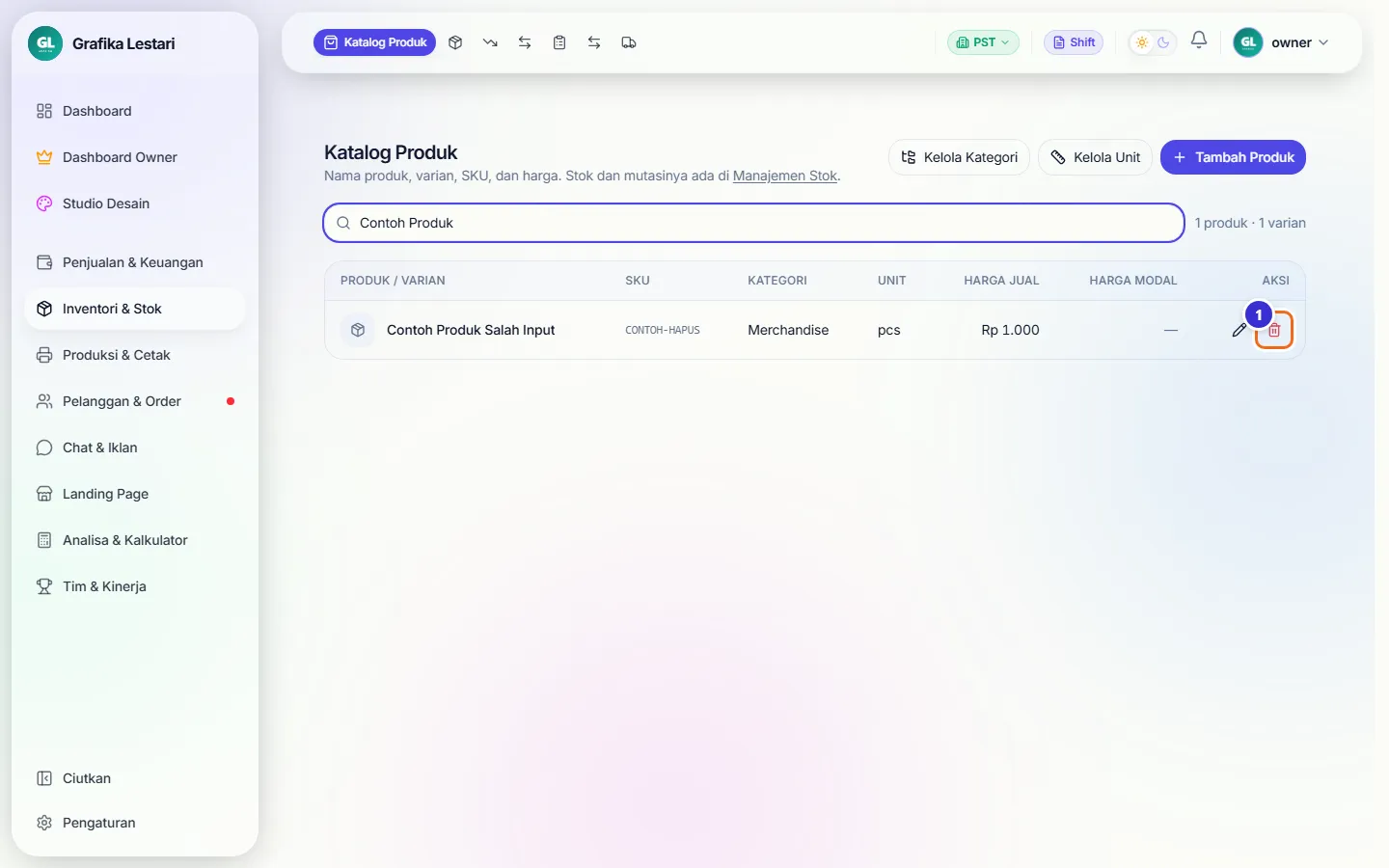
Task: Click the Tambah Produk button
Action: (1233, 157)
